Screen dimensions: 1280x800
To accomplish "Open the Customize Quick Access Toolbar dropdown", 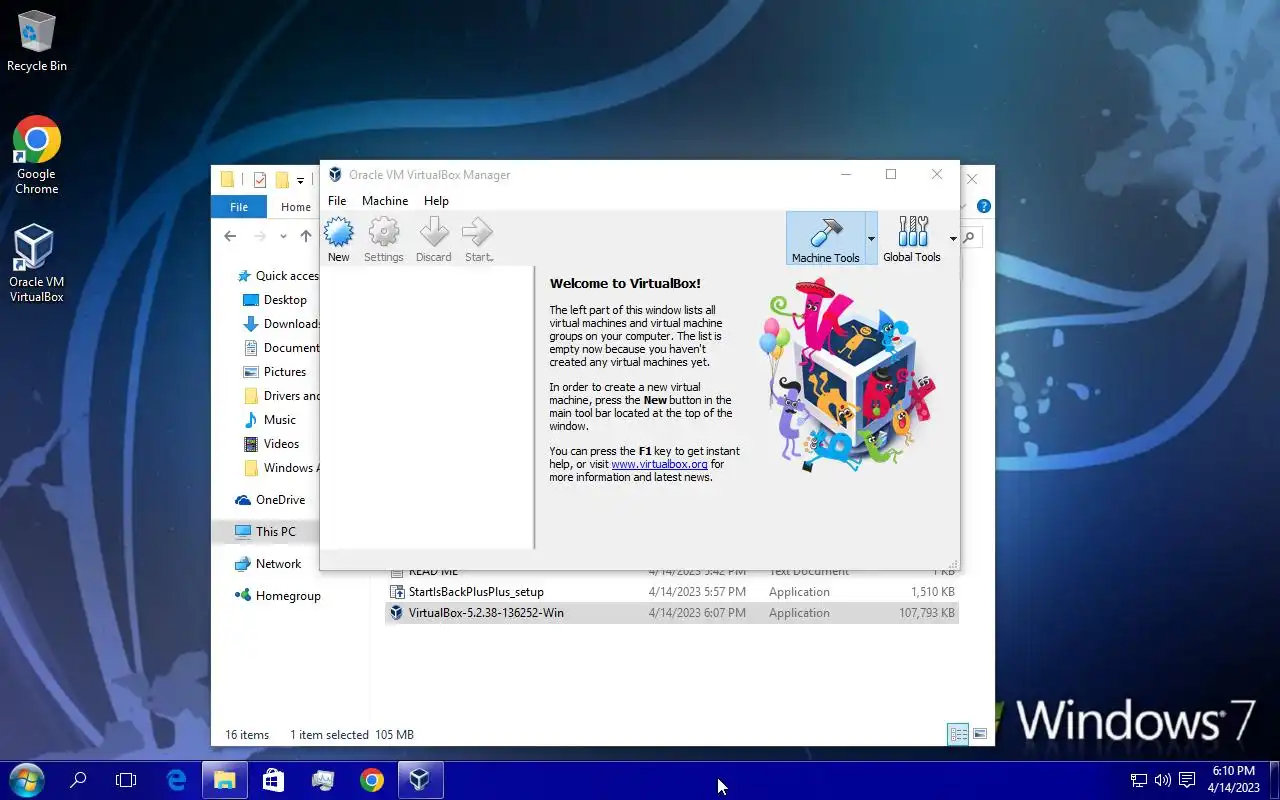I will [x=300, y=181].
